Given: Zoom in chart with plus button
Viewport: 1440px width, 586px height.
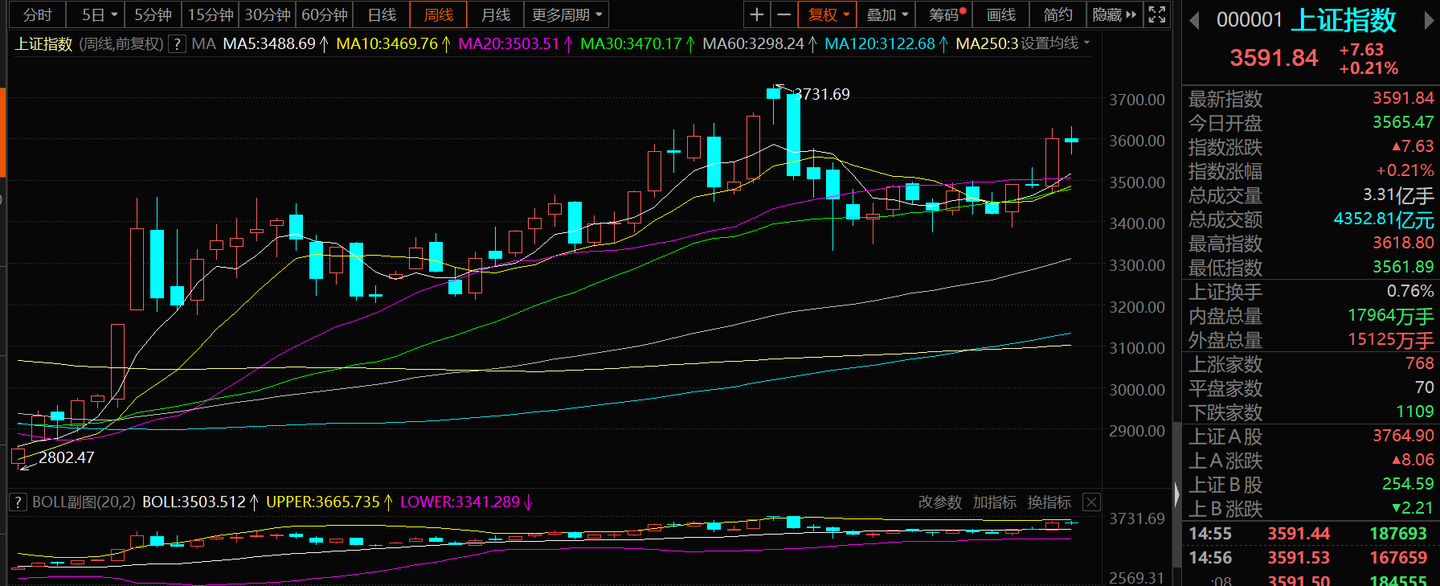Looking at the screenshot, I should click(x=757, y=15).
